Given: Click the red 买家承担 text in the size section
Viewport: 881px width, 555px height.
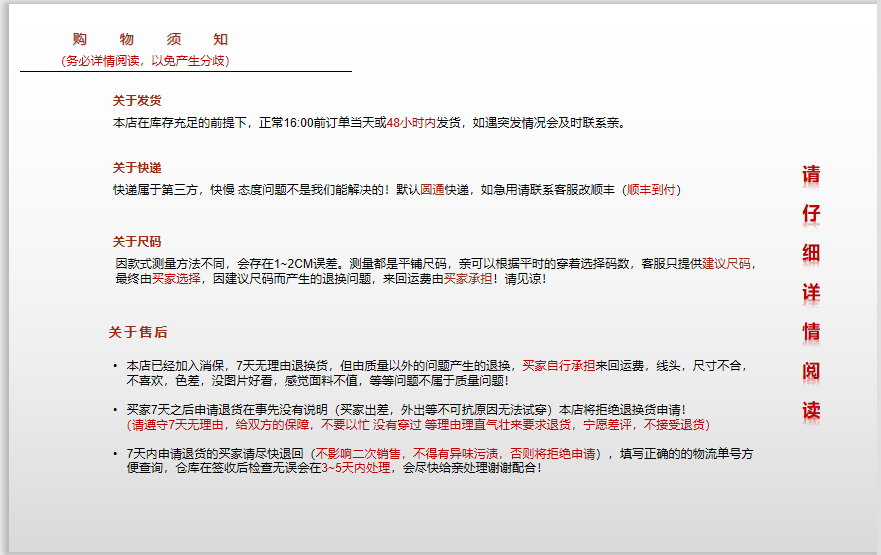Looking at the screenshot, I should pos(468,279).
